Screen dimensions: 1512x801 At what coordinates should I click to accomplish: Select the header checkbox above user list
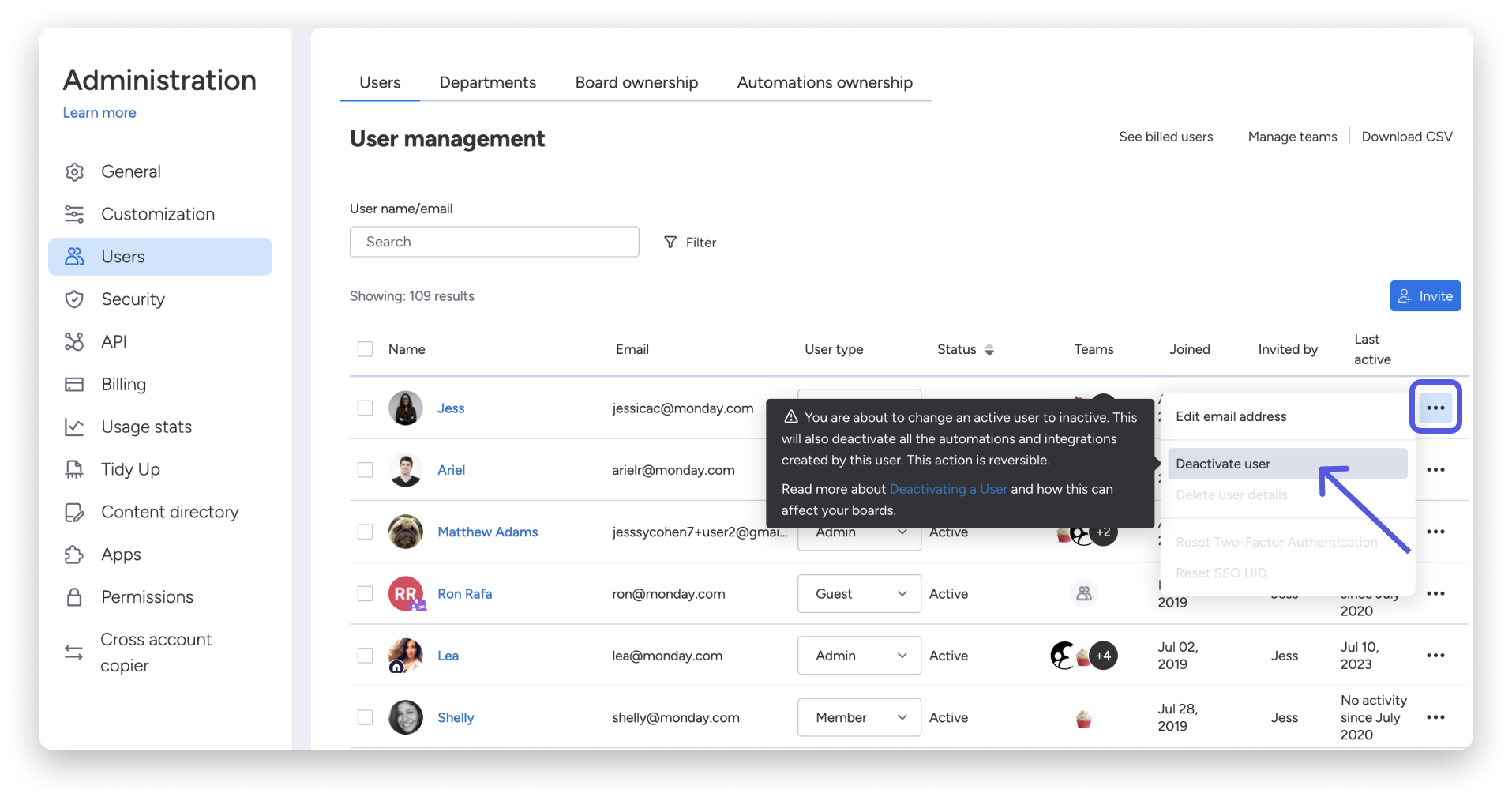[366, 348]
